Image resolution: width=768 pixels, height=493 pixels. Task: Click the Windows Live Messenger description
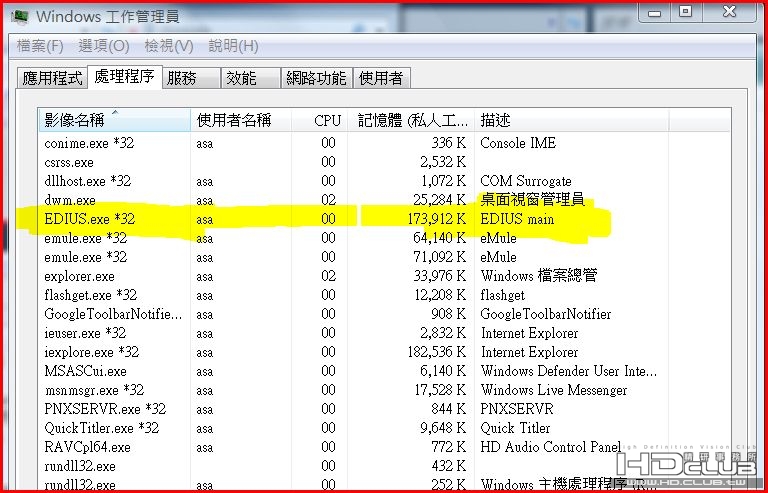point(554,390)
